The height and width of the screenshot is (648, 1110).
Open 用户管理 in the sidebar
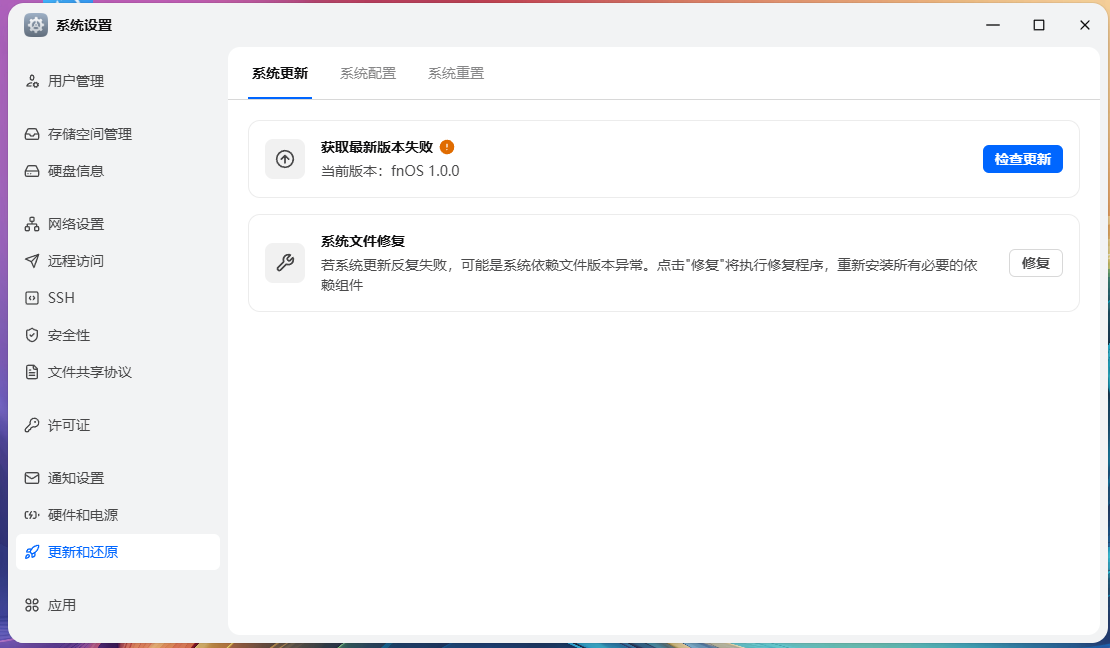point(118,81)
